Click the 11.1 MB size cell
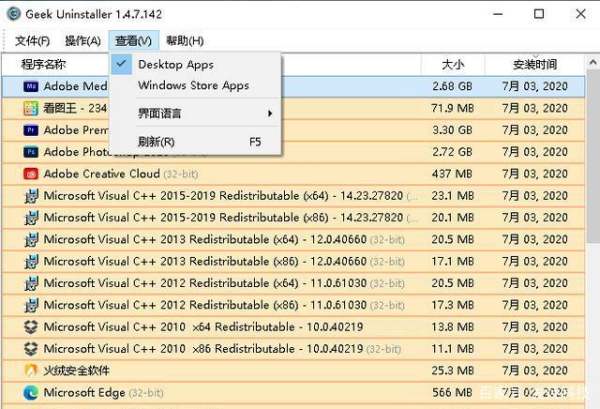Screen dimensions: 600x409 (452, 349)
